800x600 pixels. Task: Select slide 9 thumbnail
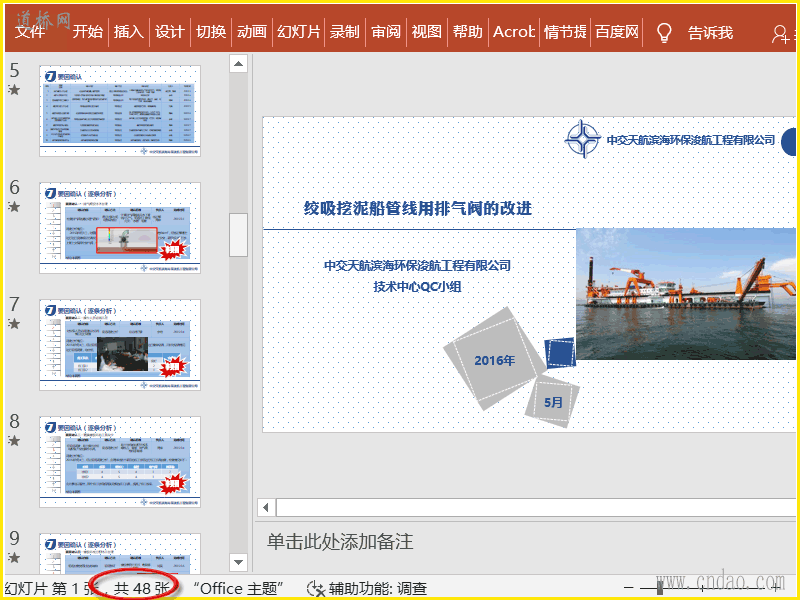(120, 554)
